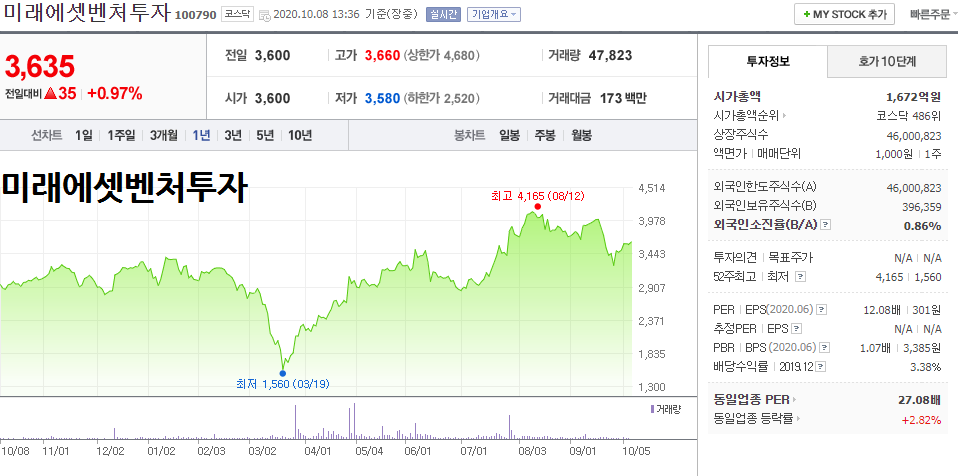Click the 코스닥 market badge
The image size is (962, 476).
[236, 14]
